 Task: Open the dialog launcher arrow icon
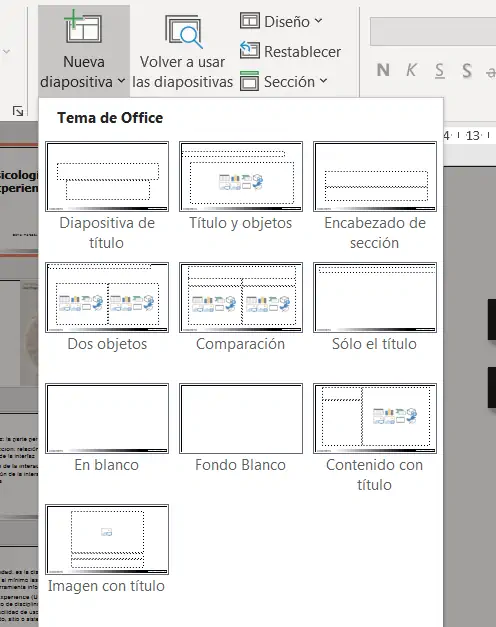click(x=18, y=111)
